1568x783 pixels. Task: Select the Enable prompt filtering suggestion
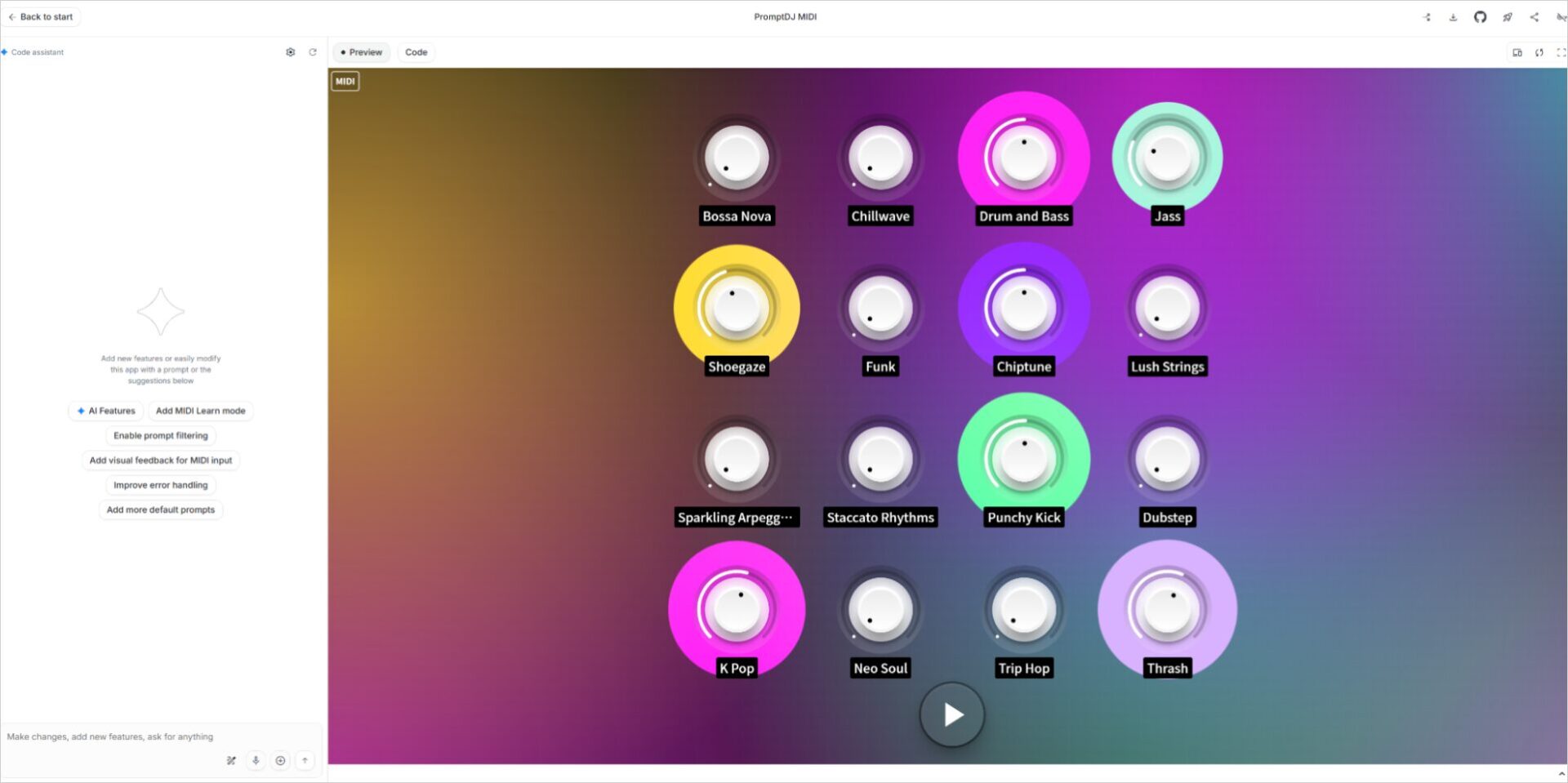[160, 435]
